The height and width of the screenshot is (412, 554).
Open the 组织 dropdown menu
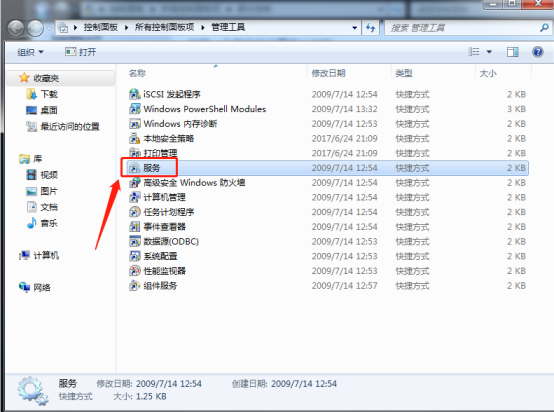(x=30, y=52)
